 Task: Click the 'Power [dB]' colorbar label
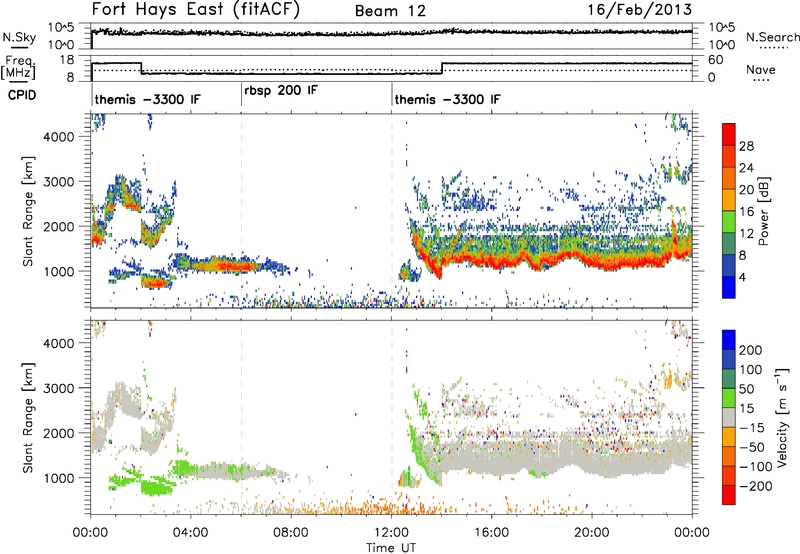(764, 212)
